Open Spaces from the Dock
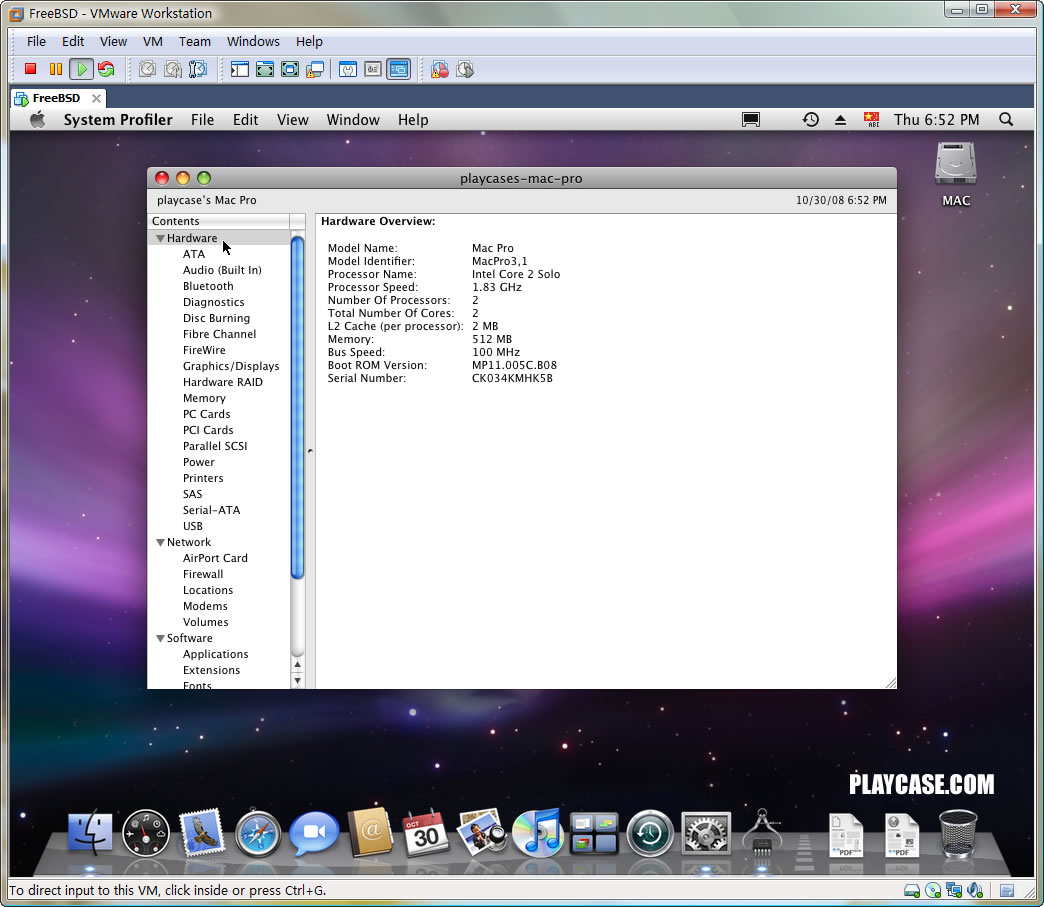1044x907 pixels. point(594,832)
